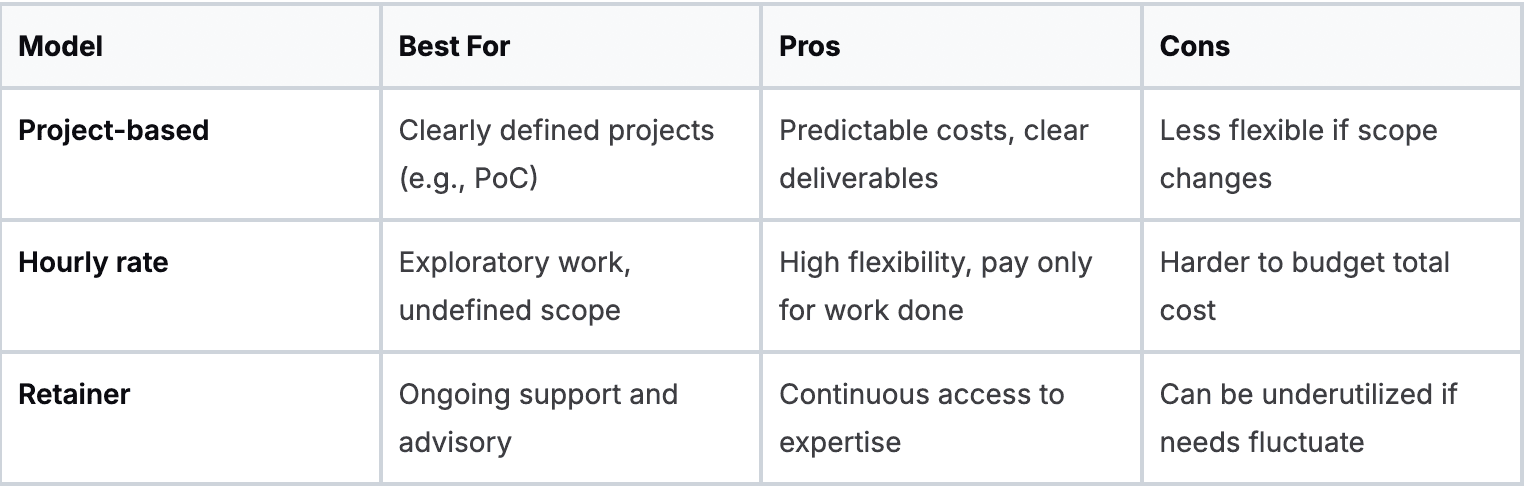Click "needs fluctuate" text in Cons column

(x=1261, y=441)
